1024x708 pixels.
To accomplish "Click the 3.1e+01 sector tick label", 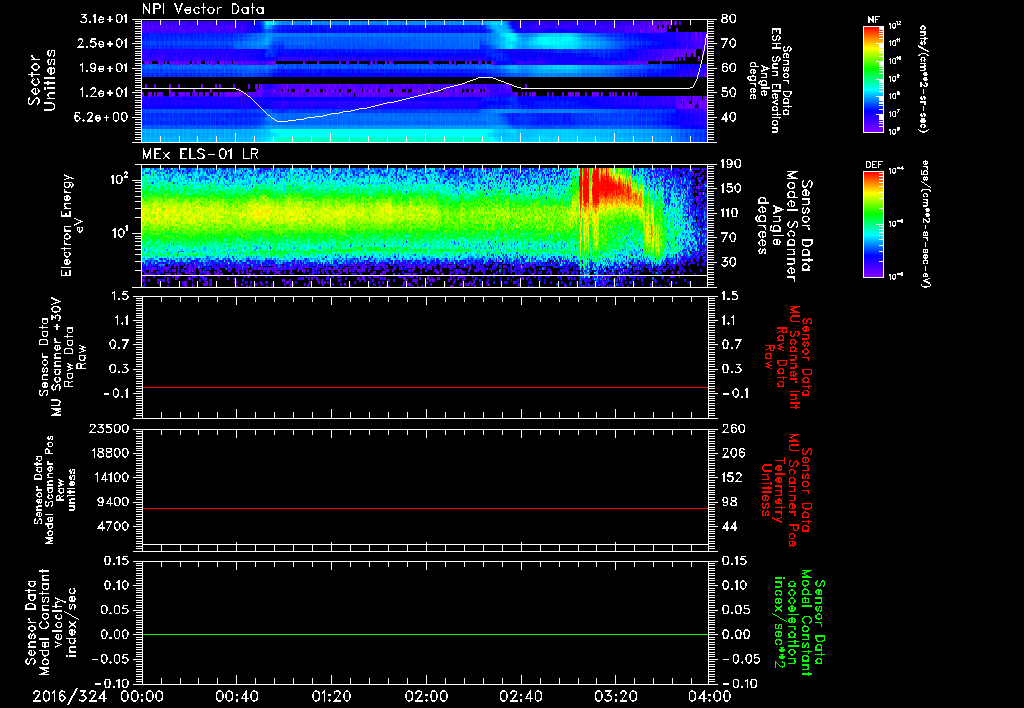I will pos(104,19).
